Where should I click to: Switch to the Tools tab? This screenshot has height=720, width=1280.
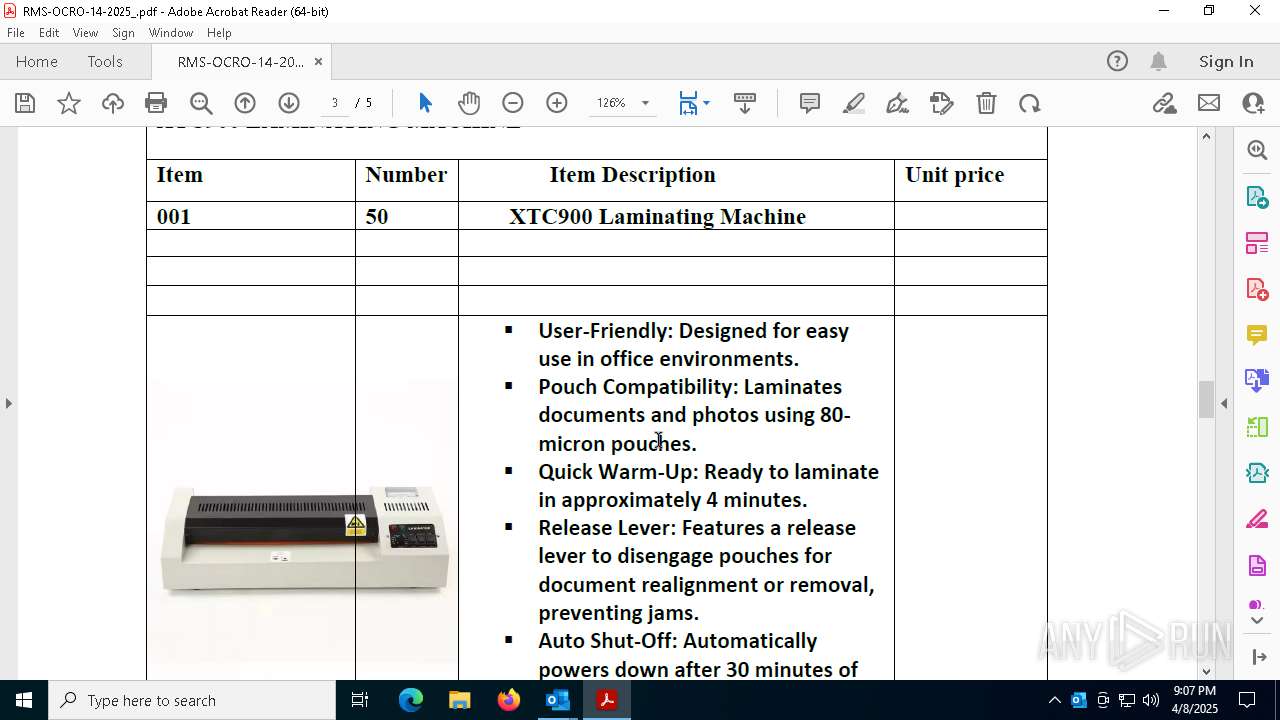[105, 62]
